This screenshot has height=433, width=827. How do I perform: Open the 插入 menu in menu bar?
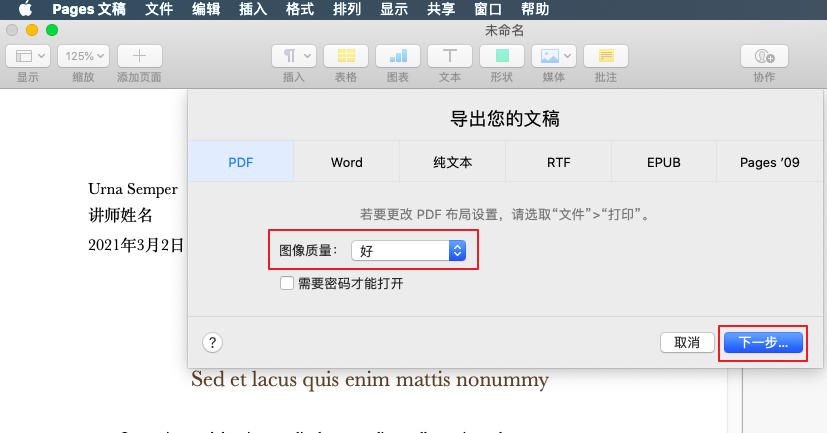click(253, 9)
